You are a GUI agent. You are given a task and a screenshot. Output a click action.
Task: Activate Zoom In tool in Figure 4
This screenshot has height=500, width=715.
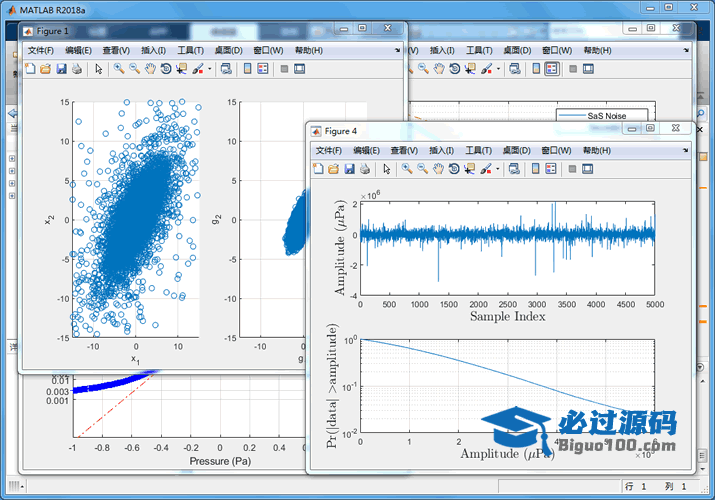point(407,169)
